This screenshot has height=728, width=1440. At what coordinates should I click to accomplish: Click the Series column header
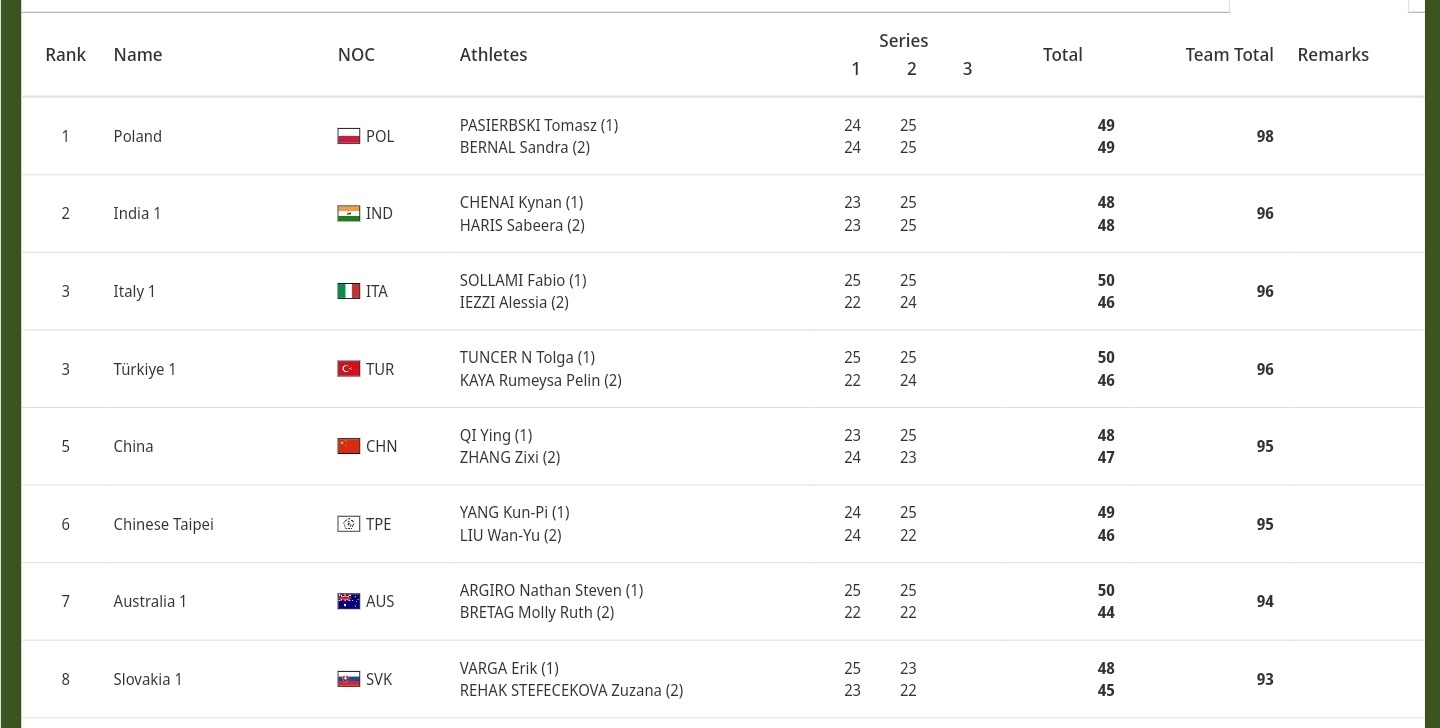pyautogui.click(x=903, y=41)
